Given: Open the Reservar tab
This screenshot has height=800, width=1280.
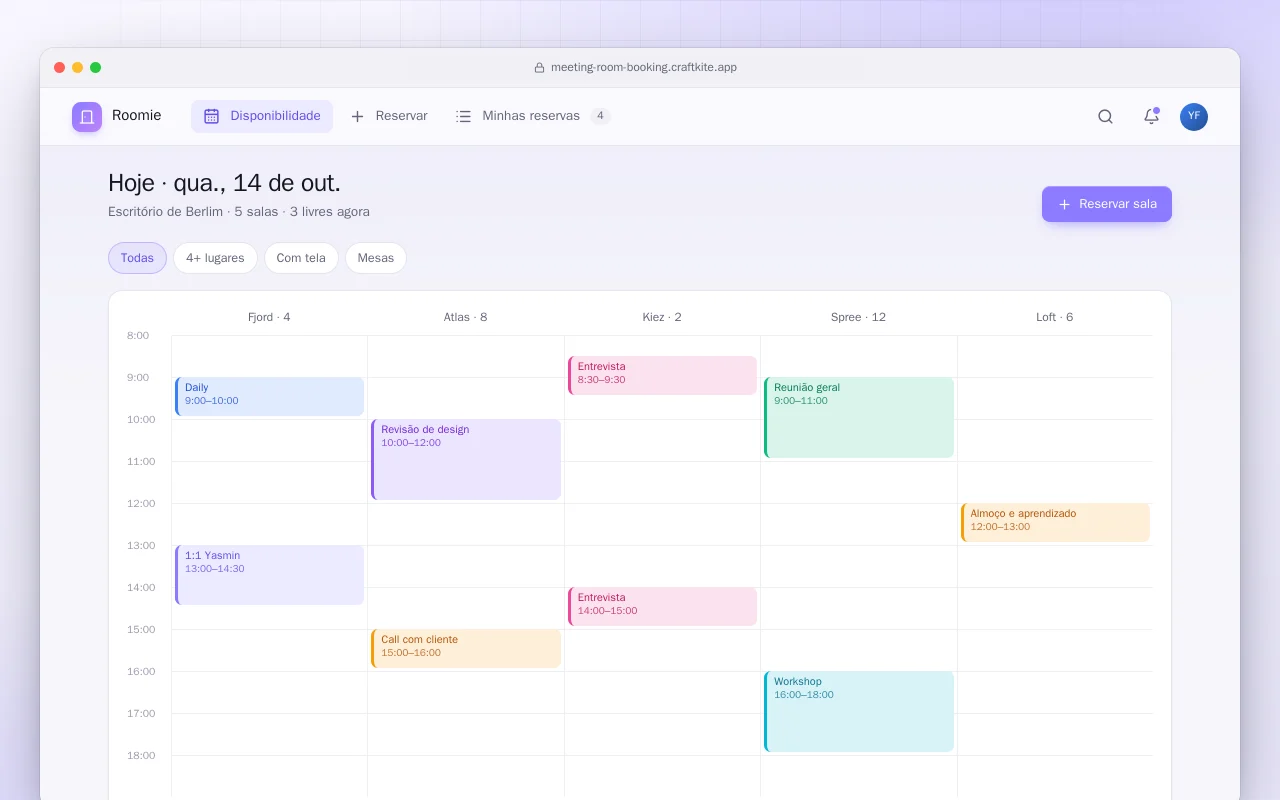Looking at the screenshot, I should pos(389,116).
